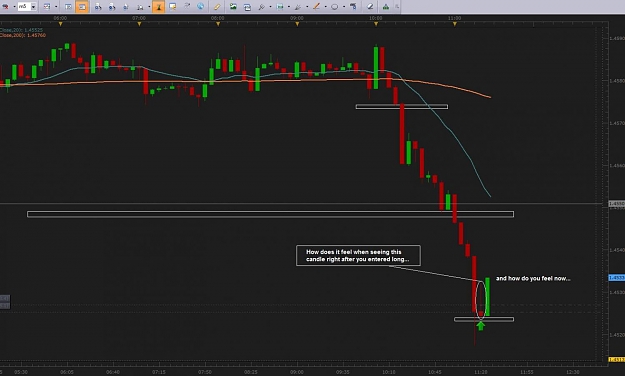Click the green pyramid icon in the toolbar
This screenshot has width=625, height=376.
click(x=386, y=7)
